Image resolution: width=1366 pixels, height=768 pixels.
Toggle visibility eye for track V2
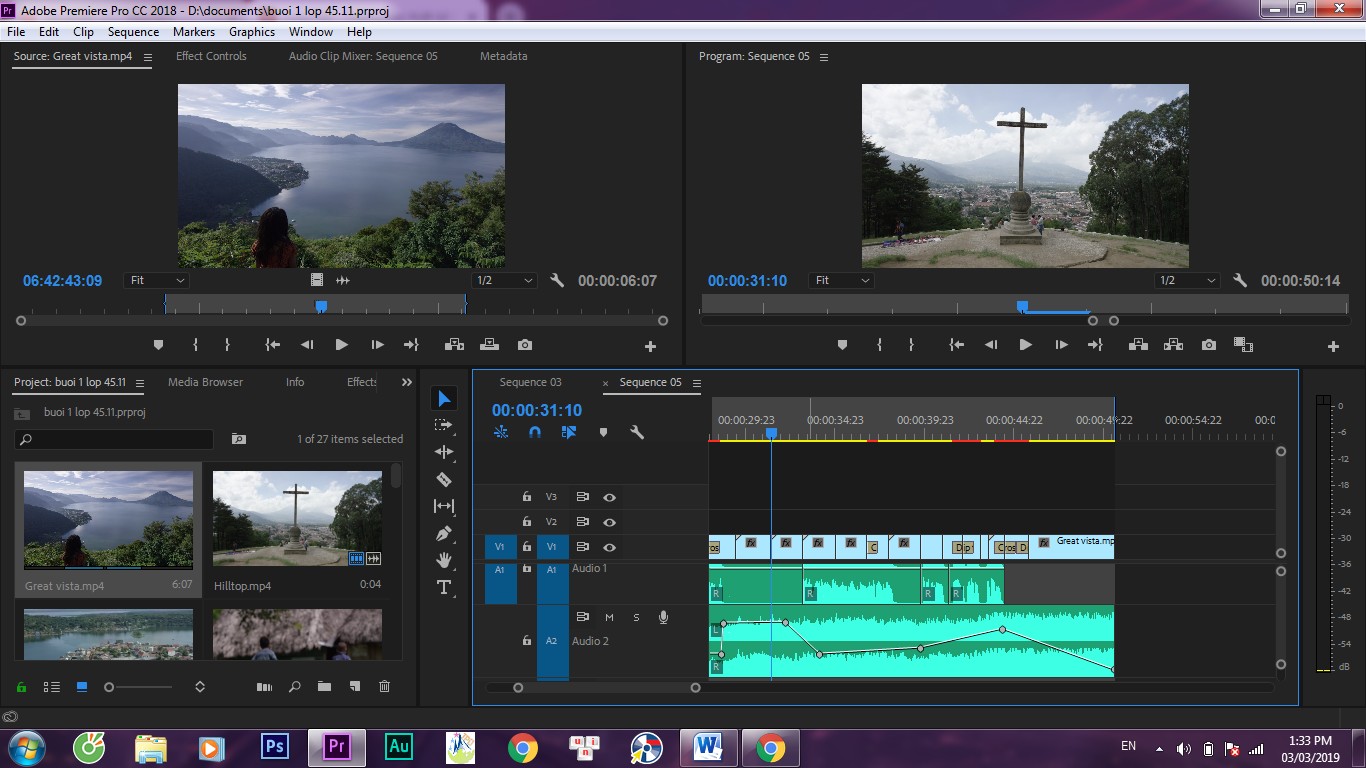pyautogui.click(x=609, y=522)
